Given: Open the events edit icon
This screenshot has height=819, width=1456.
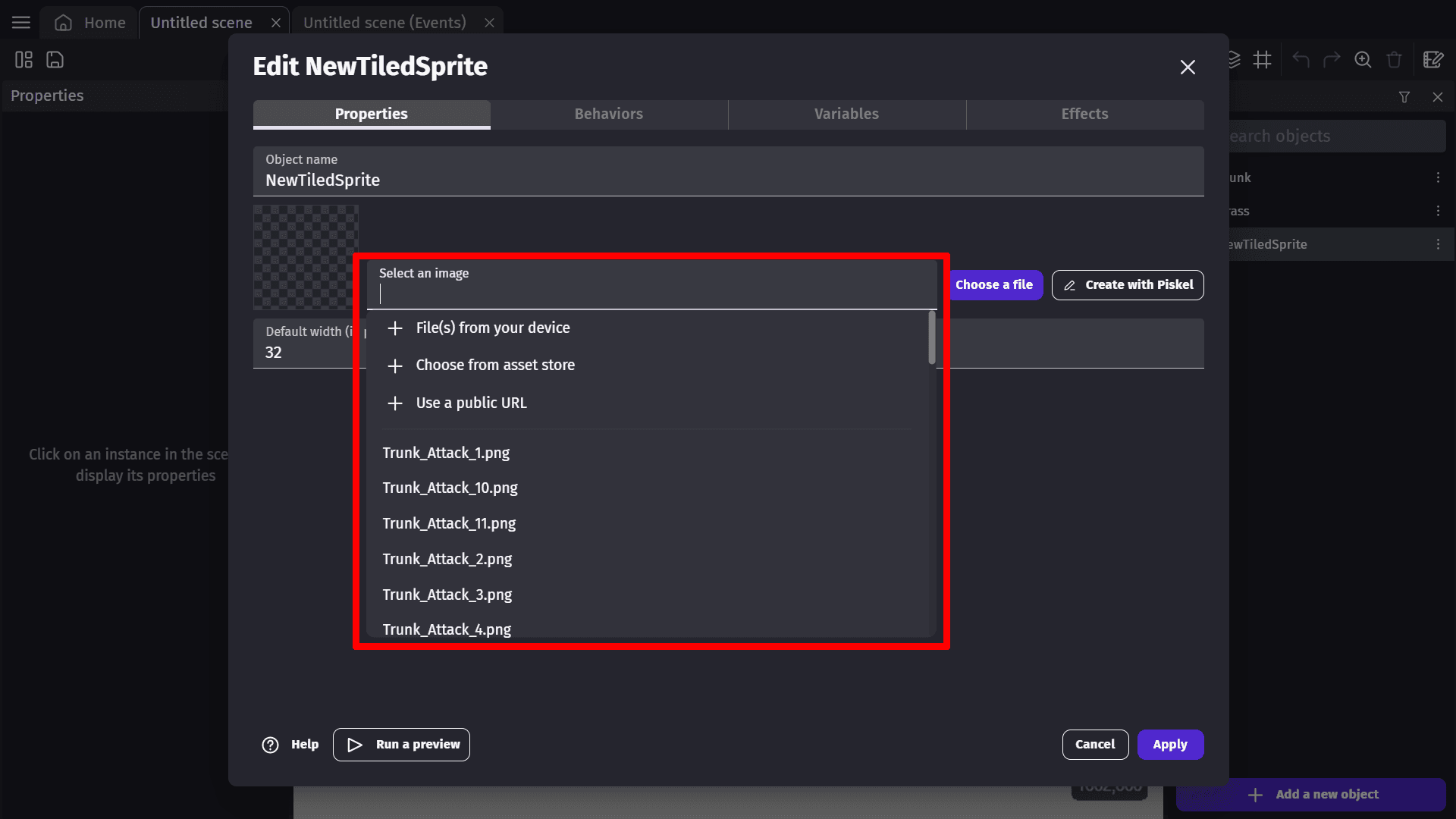Looking at the screenshot, I should click(x=1432, y=60).
